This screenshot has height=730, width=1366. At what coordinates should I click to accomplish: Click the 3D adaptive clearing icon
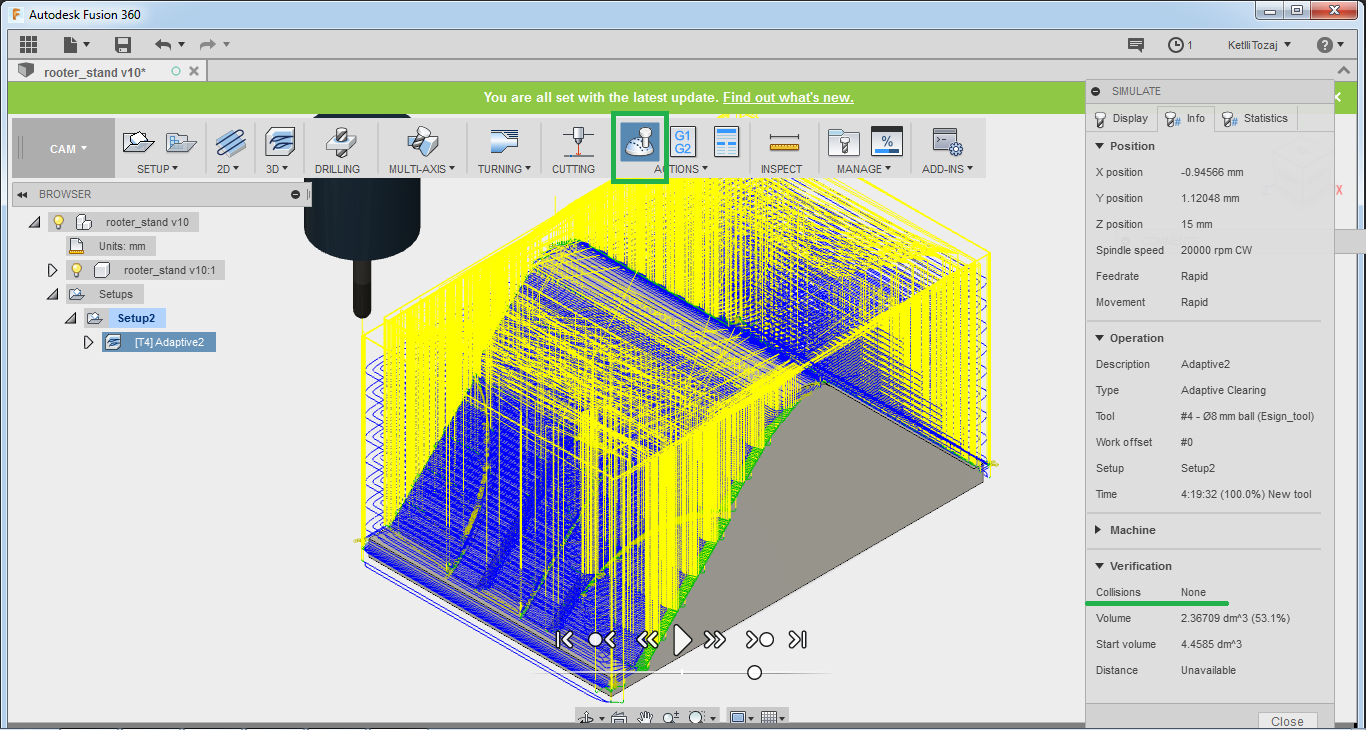coord(280,142)
